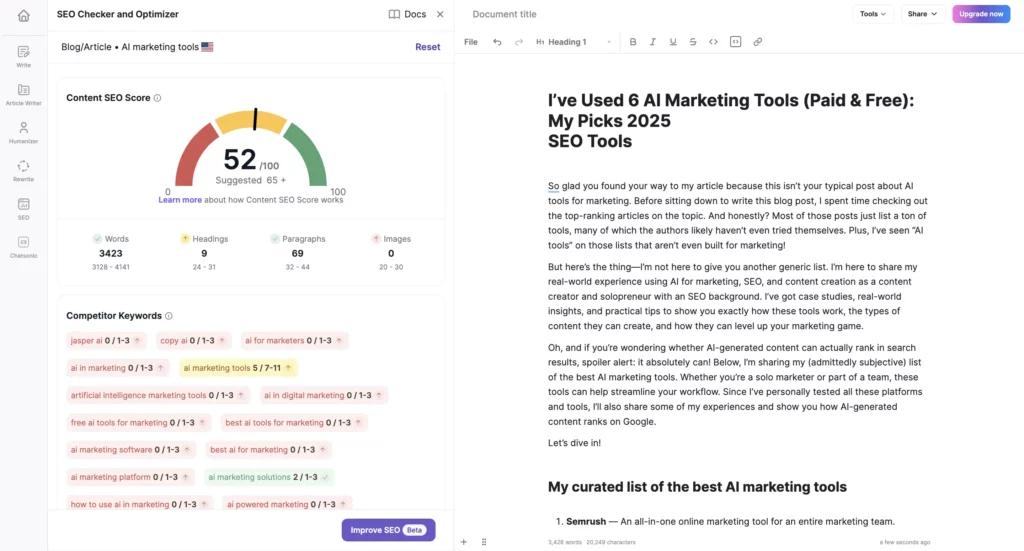Click the word count in footer
Viewport: 1024px width, 551px height.
click(x=565, y=542)
